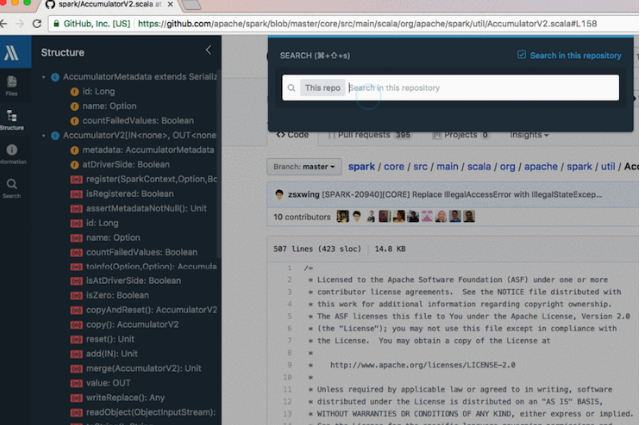Select atDriverSide: Boolean in structure
The height and width of the screenshot is (425, 641).
126,165
